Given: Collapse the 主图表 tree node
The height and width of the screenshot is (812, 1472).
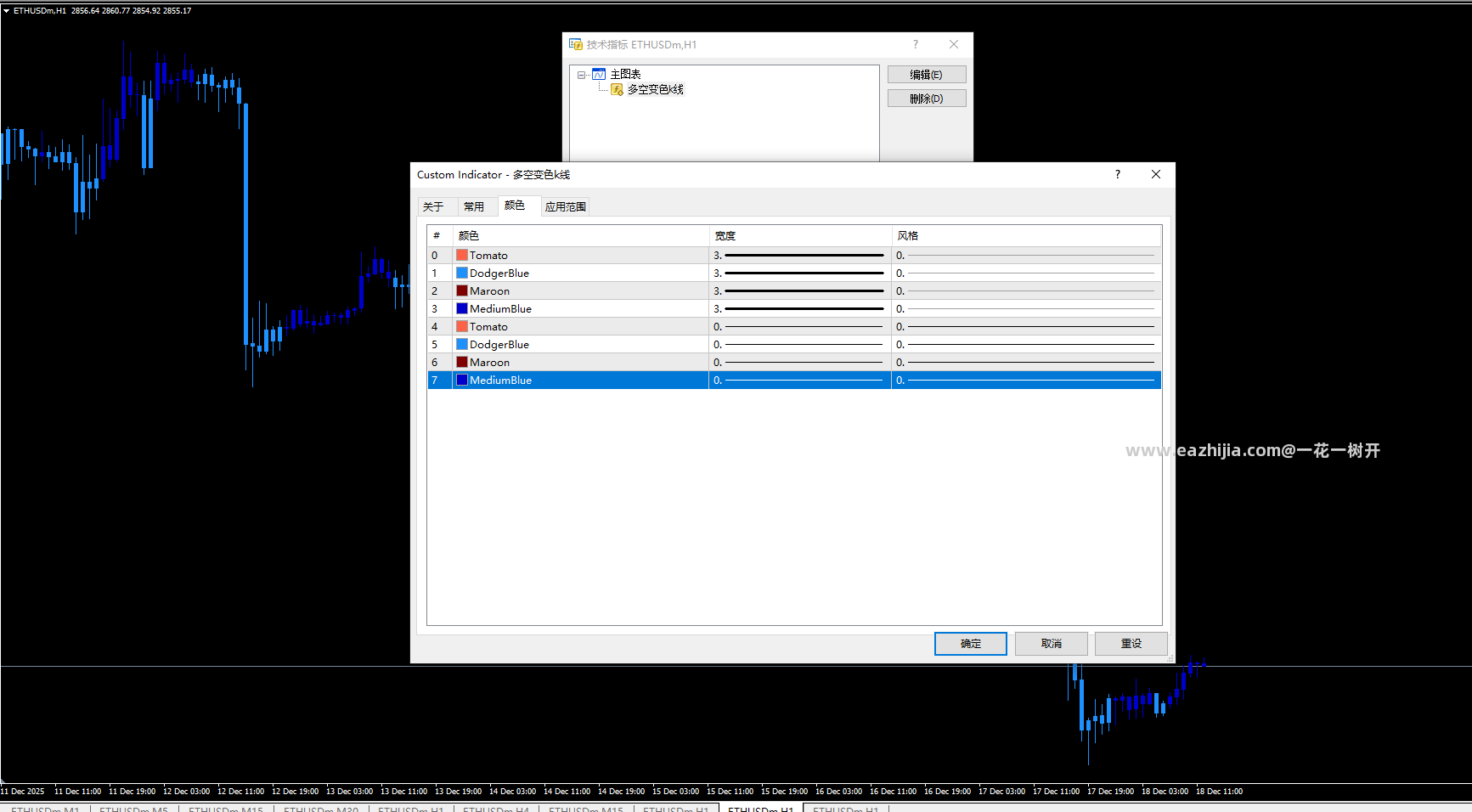Looking at the screenshot, I should pyautogui.click(x=581, y=75).
